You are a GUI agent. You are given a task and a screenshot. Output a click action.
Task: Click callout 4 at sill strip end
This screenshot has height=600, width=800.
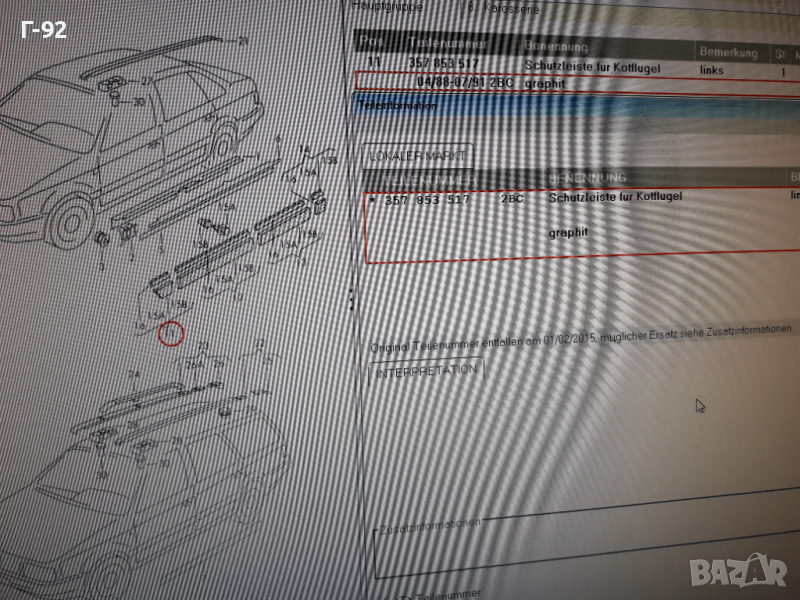click(277, 138)
